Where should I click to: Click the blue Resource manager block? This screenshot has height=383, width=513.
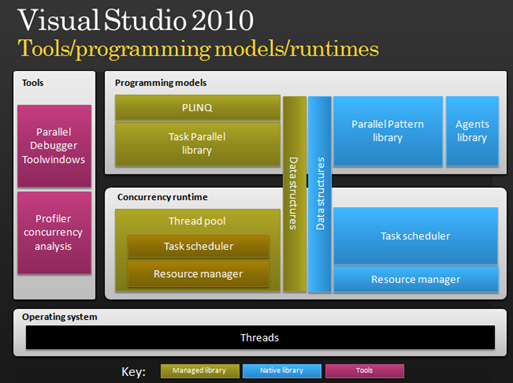[x=416, y=279]
